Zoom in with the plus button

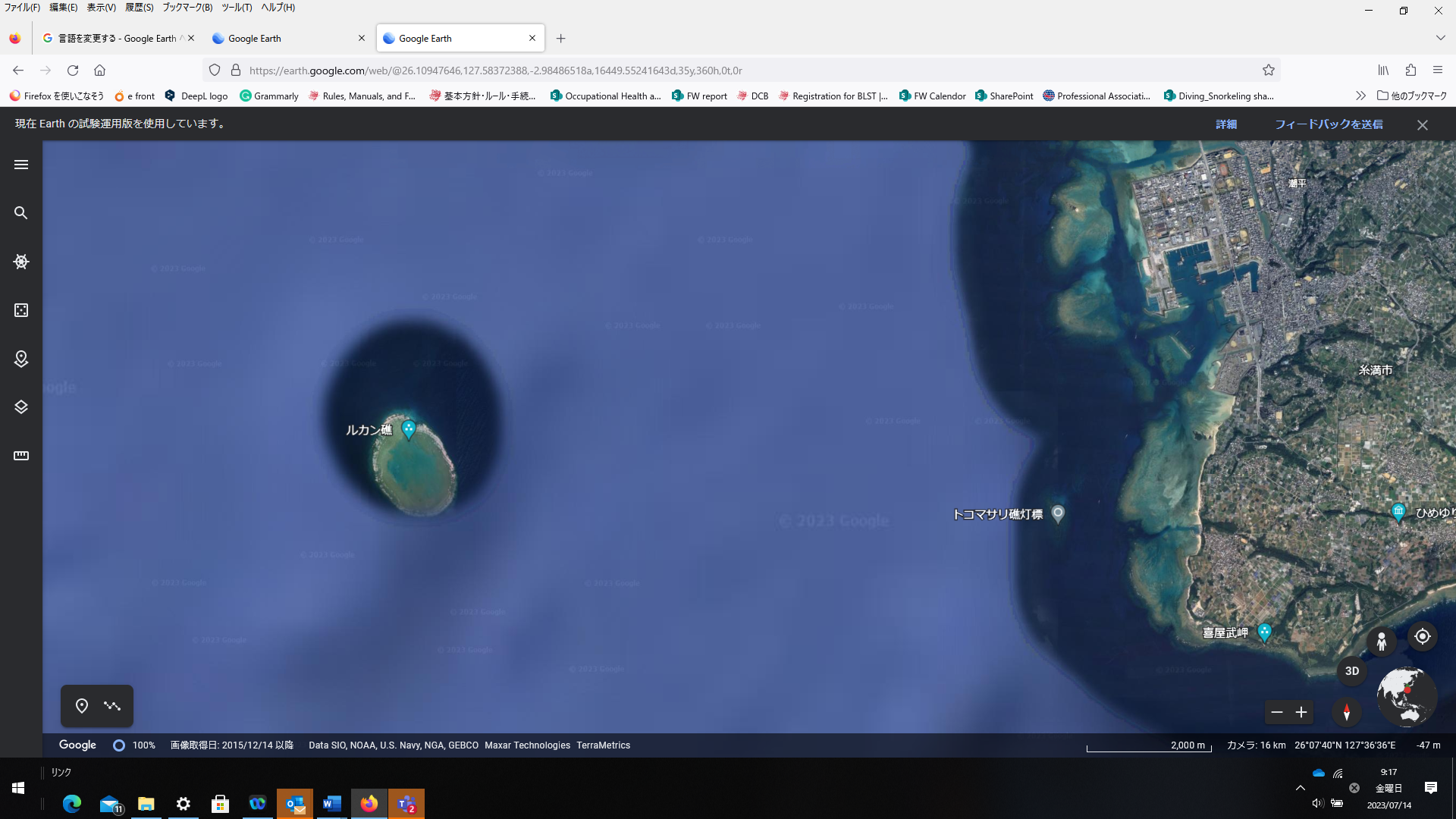(x=1301, y=712)
